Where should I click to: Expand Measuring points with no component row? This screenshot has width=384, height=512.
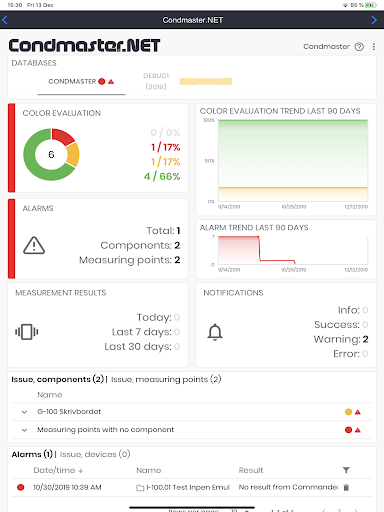24,430
